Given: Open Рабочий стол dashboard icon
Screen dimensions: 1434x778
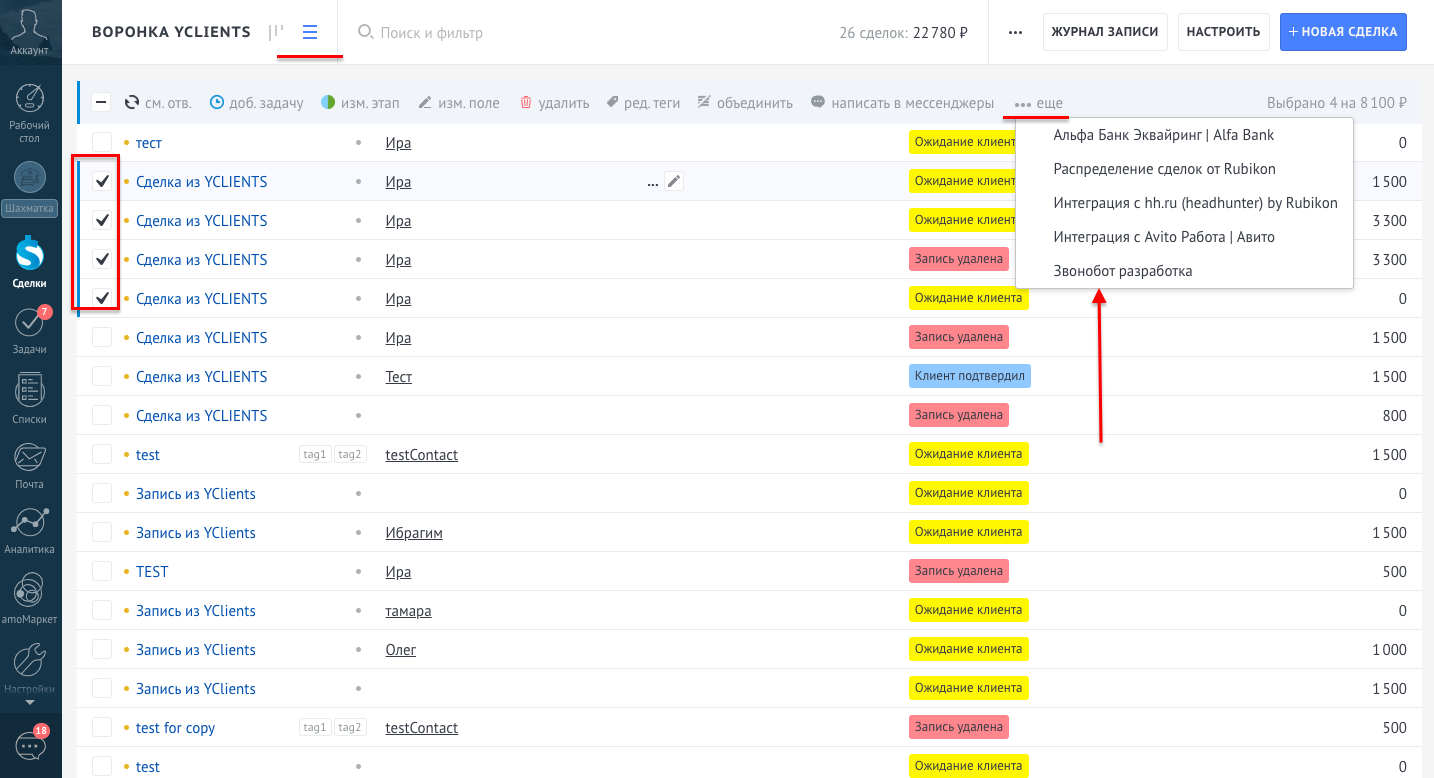Looking at the screenshot, I should point(30,100).
